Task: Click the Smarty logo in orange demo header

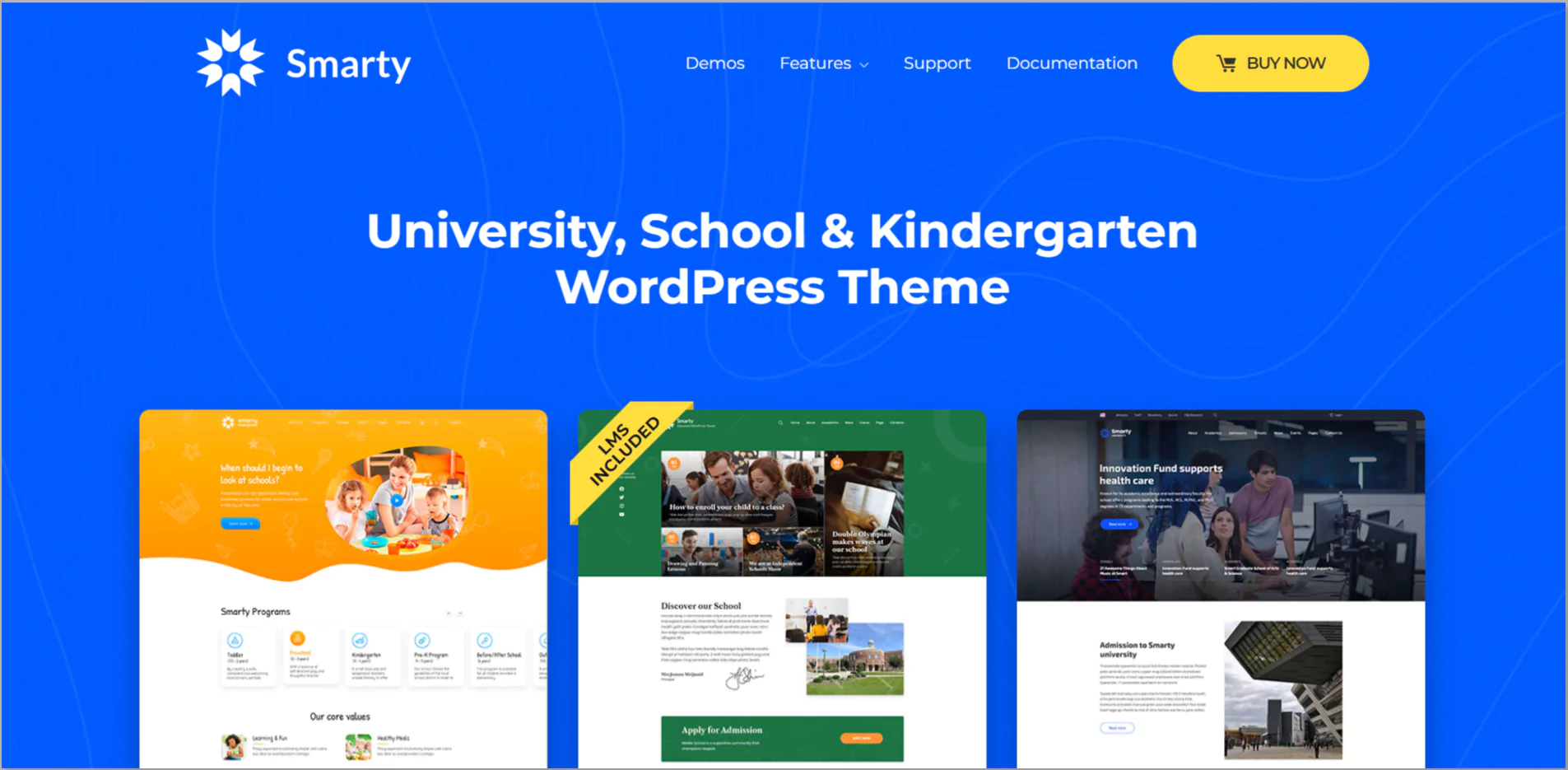Action: click(239, 422)
